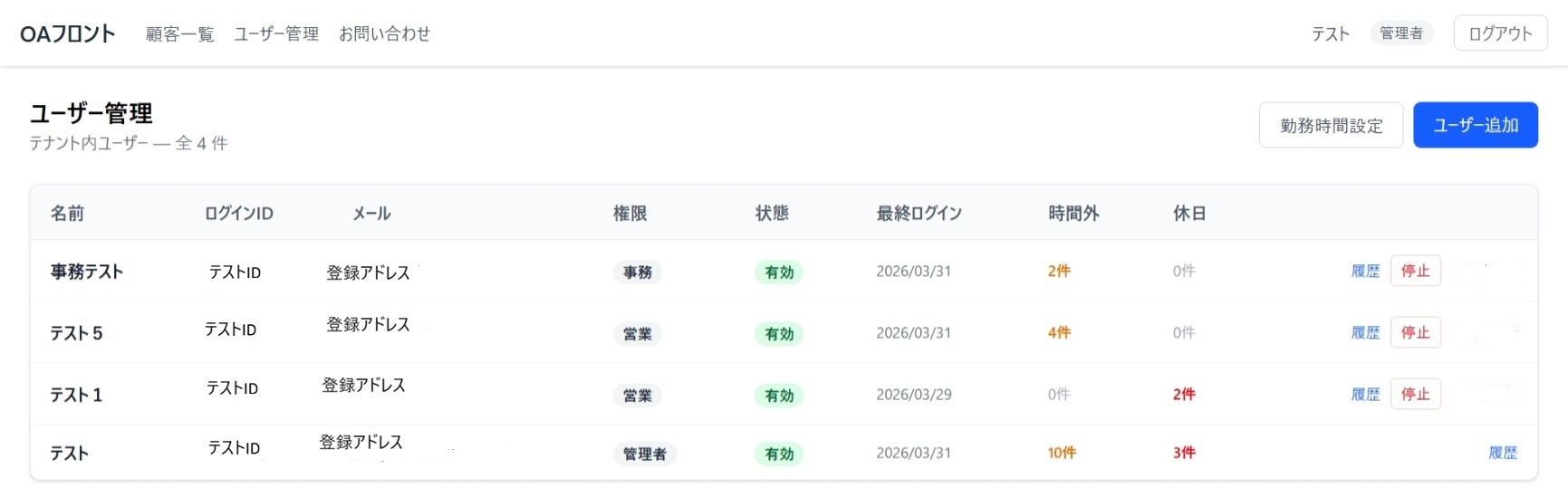
Task: Open 履歴 for テスト5 user
Action: point(1365,333)
